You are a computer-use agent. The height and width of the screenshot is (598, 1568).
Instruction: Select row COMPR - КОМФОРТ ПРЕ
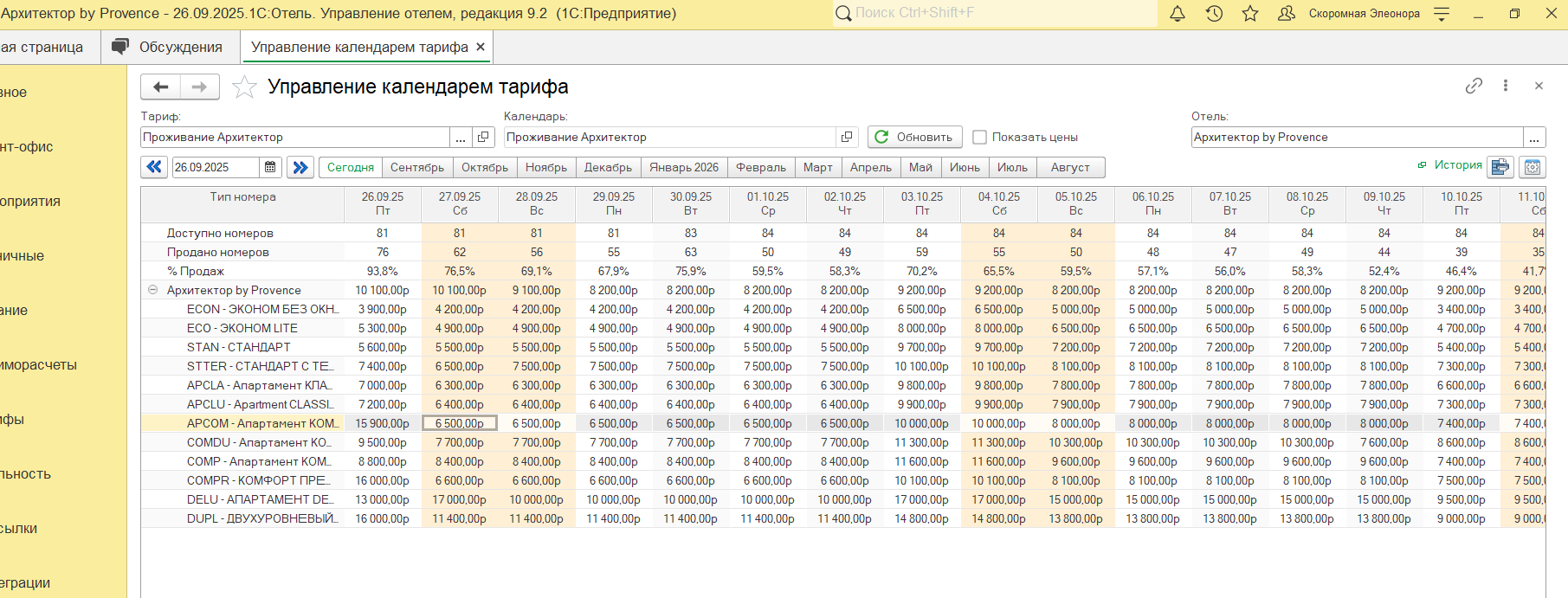coord(258,480)
